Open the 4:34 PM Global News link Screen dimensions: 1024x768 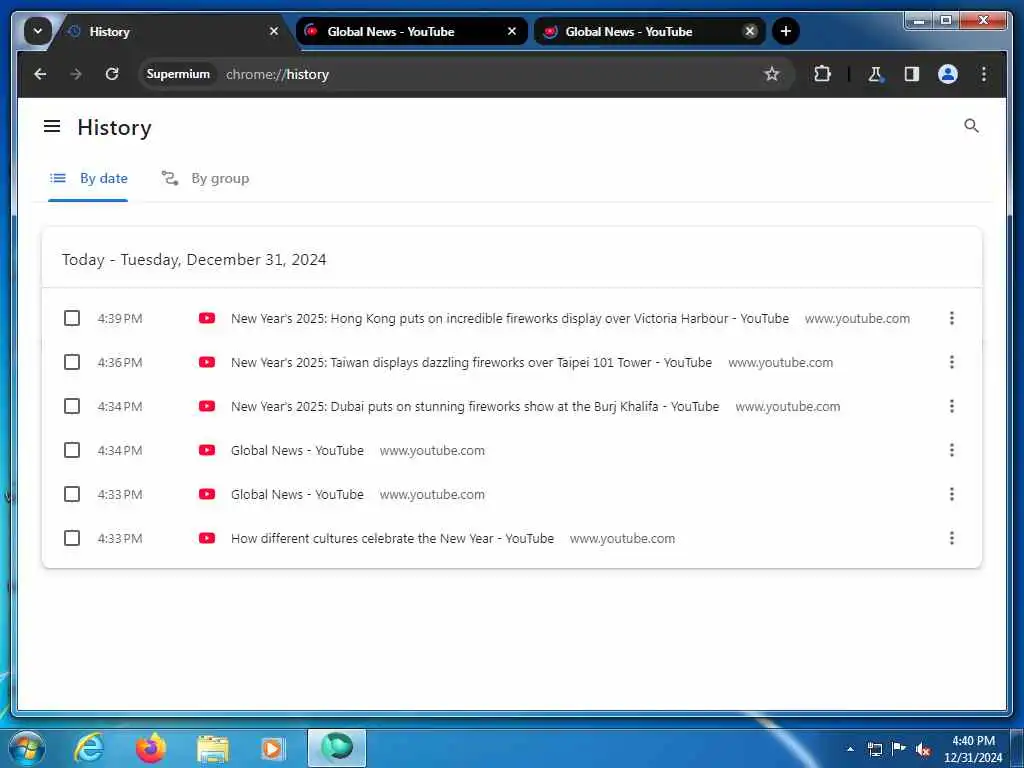click(x=297, y=451)
